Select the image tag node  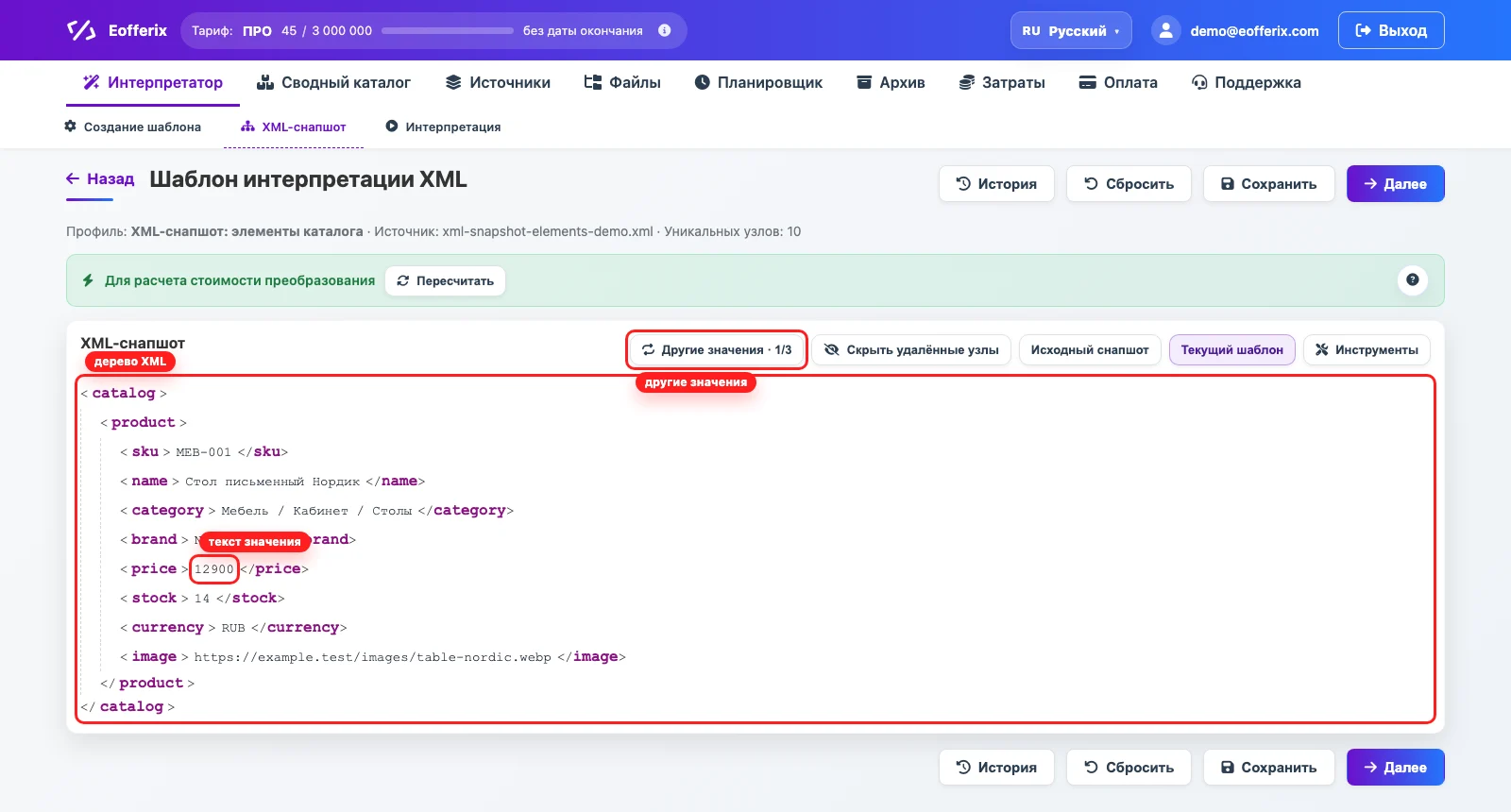(154, 656)
